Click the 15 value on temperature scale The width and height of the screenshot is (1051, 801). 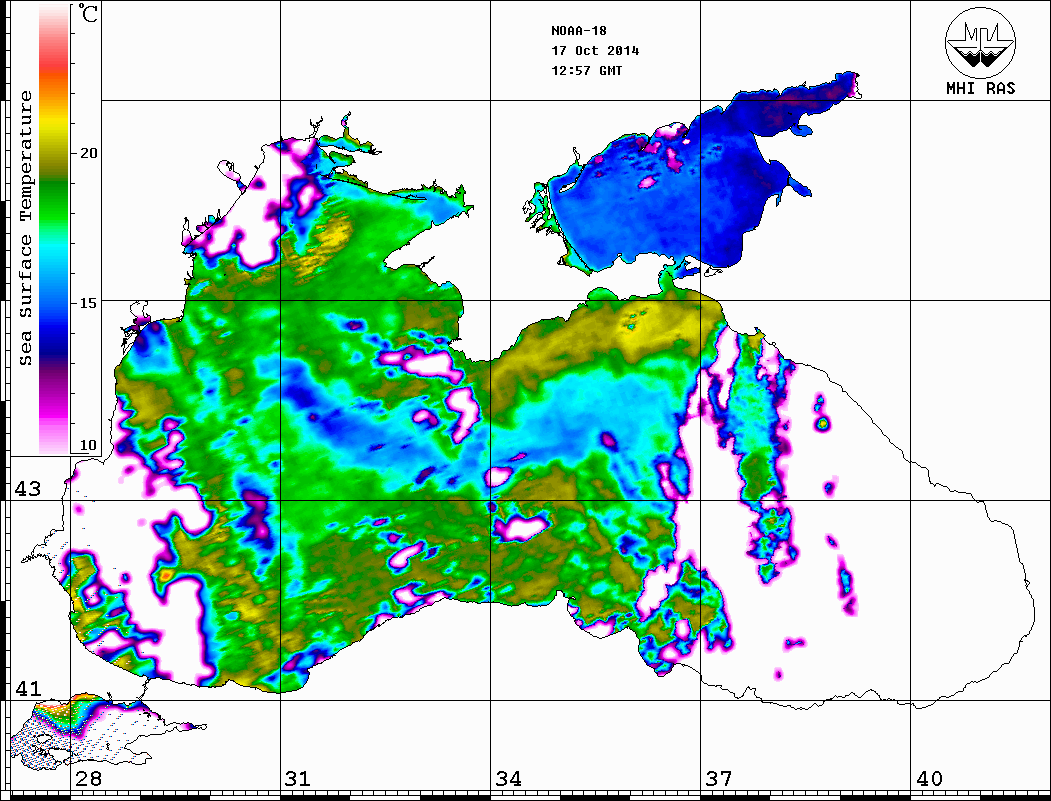(88, 303)
